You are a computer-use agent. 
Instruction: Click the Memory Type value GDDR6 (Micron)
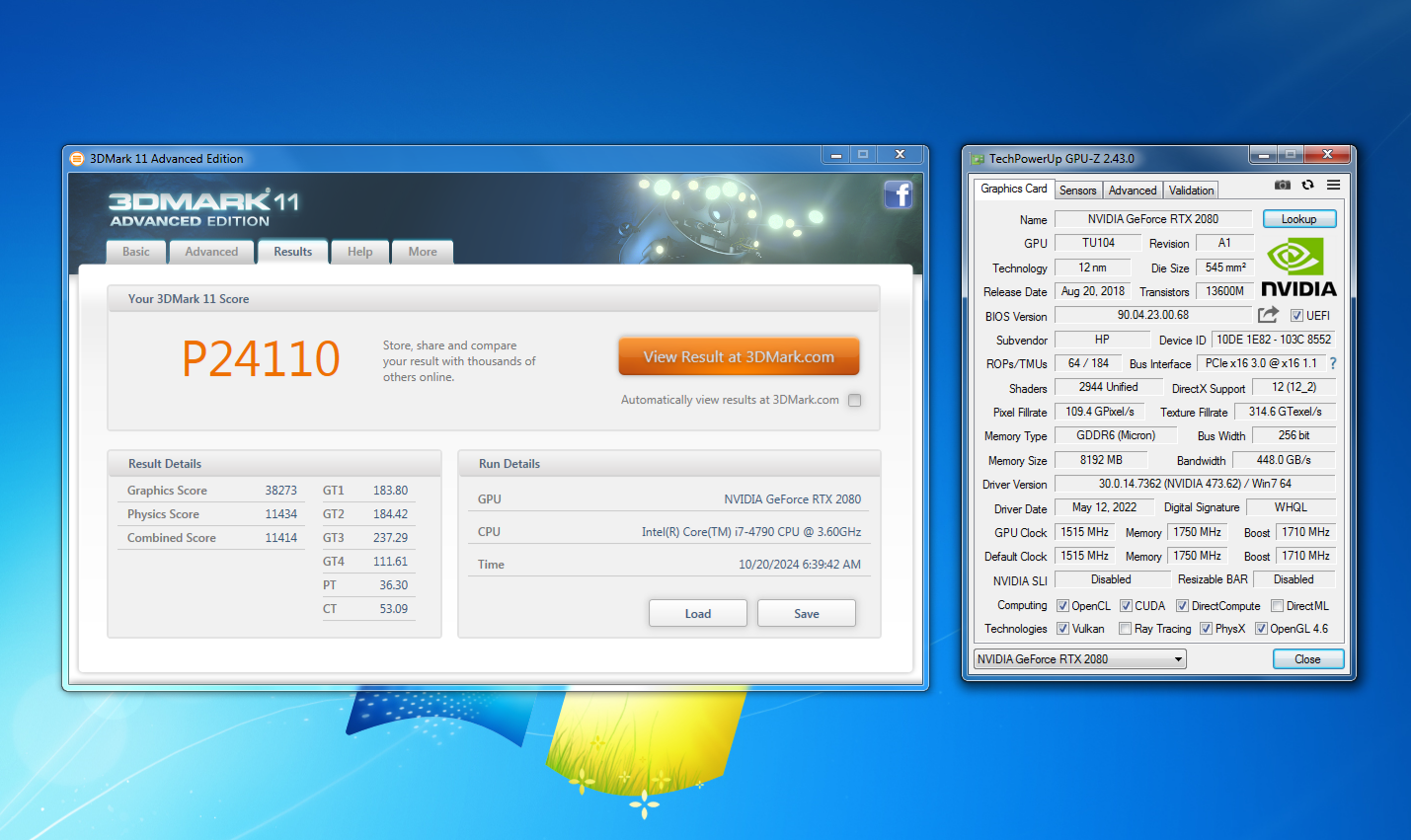1116,435
